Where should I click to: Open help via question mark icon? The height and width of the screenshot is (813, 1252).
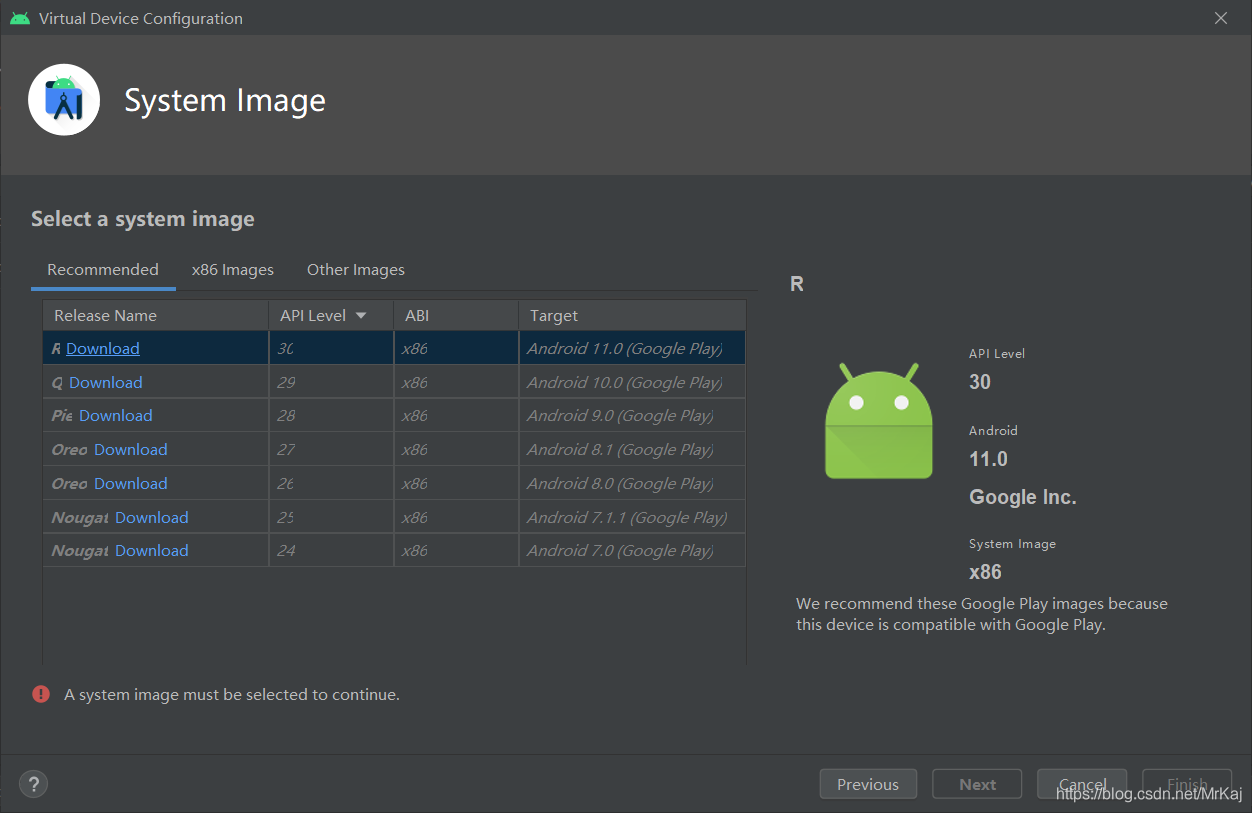click(x=34, y=784)
